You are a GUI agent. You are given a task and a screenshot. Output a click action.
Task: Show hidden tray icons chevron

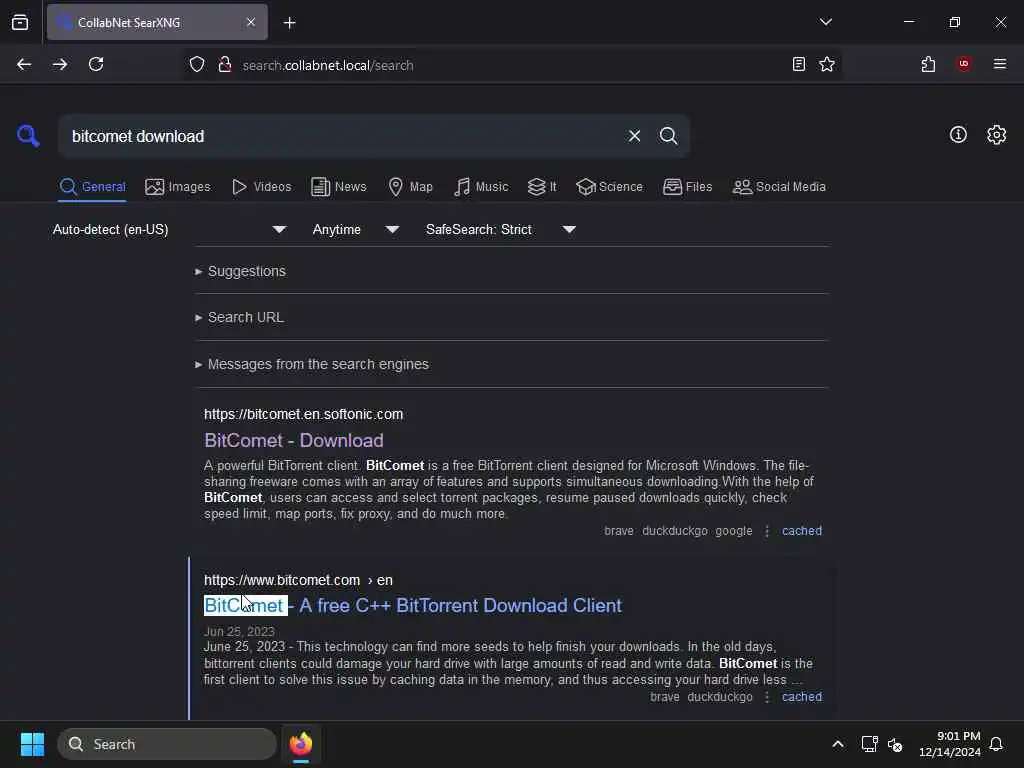838,744
